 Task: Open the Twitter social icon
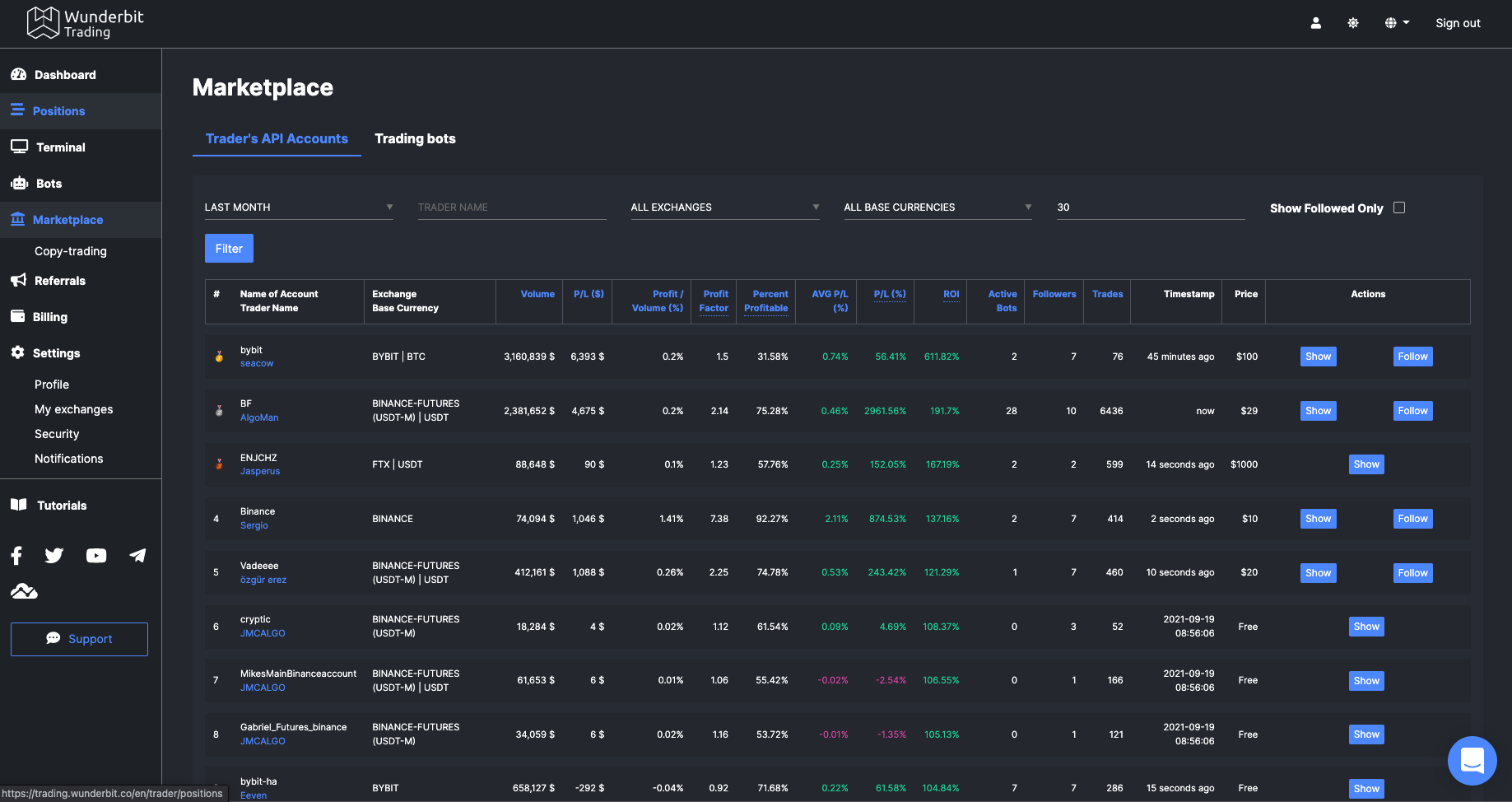[x=54, y=556]
